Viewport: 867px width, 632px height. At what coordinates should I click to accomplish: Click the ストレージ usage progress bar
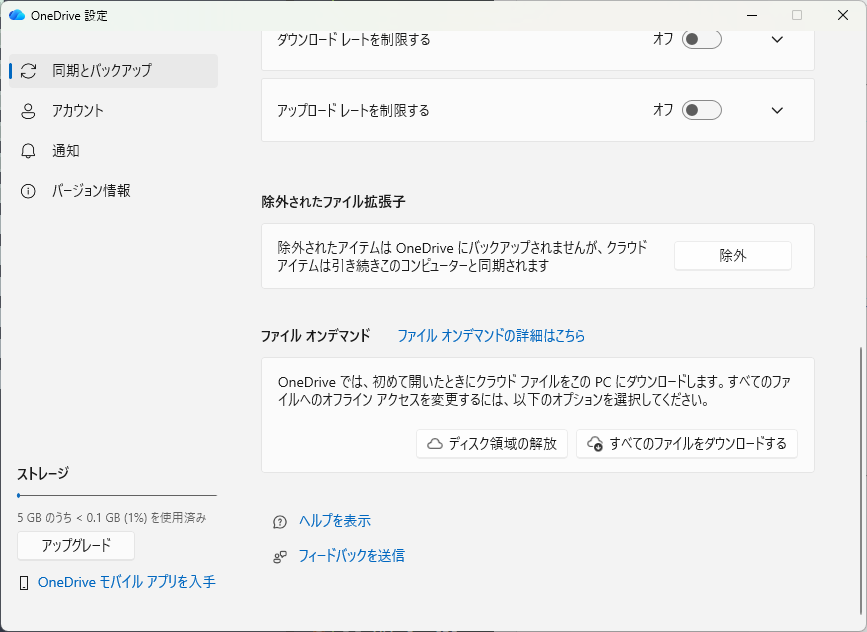[117, 495]
